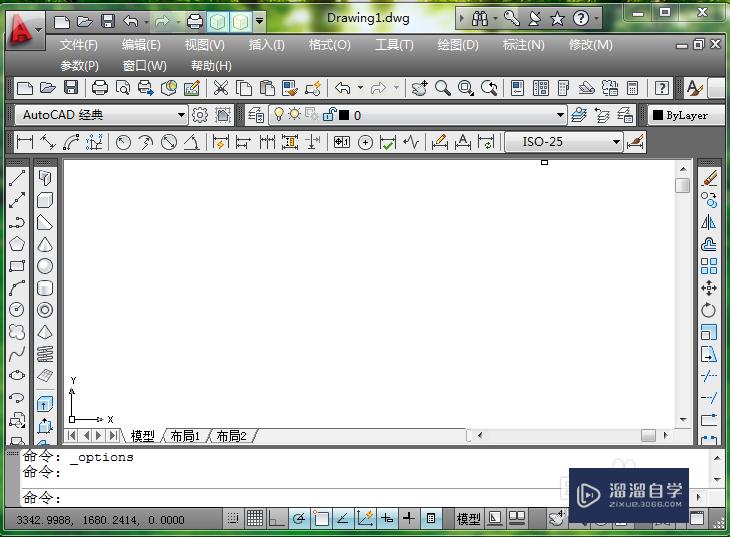Switch to the 布局2 layout tab

[x=231, y=436]
